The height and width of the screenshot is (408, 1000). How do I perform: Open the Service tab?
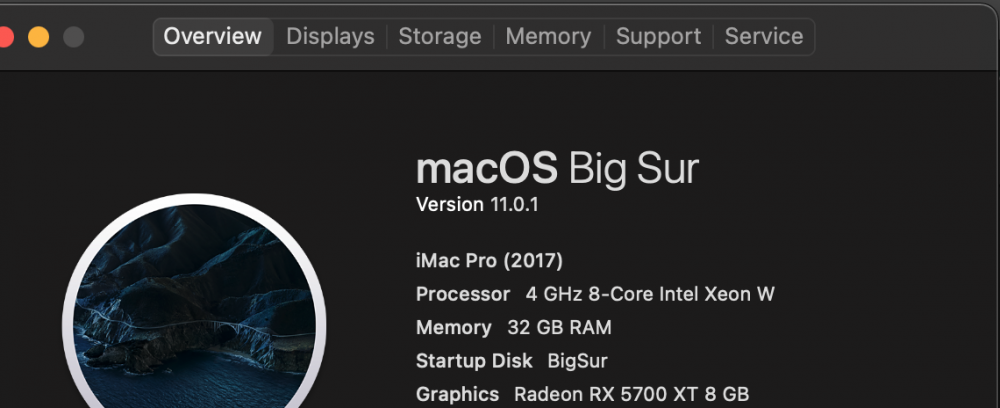pyautogui.click(x=763, y=36)
